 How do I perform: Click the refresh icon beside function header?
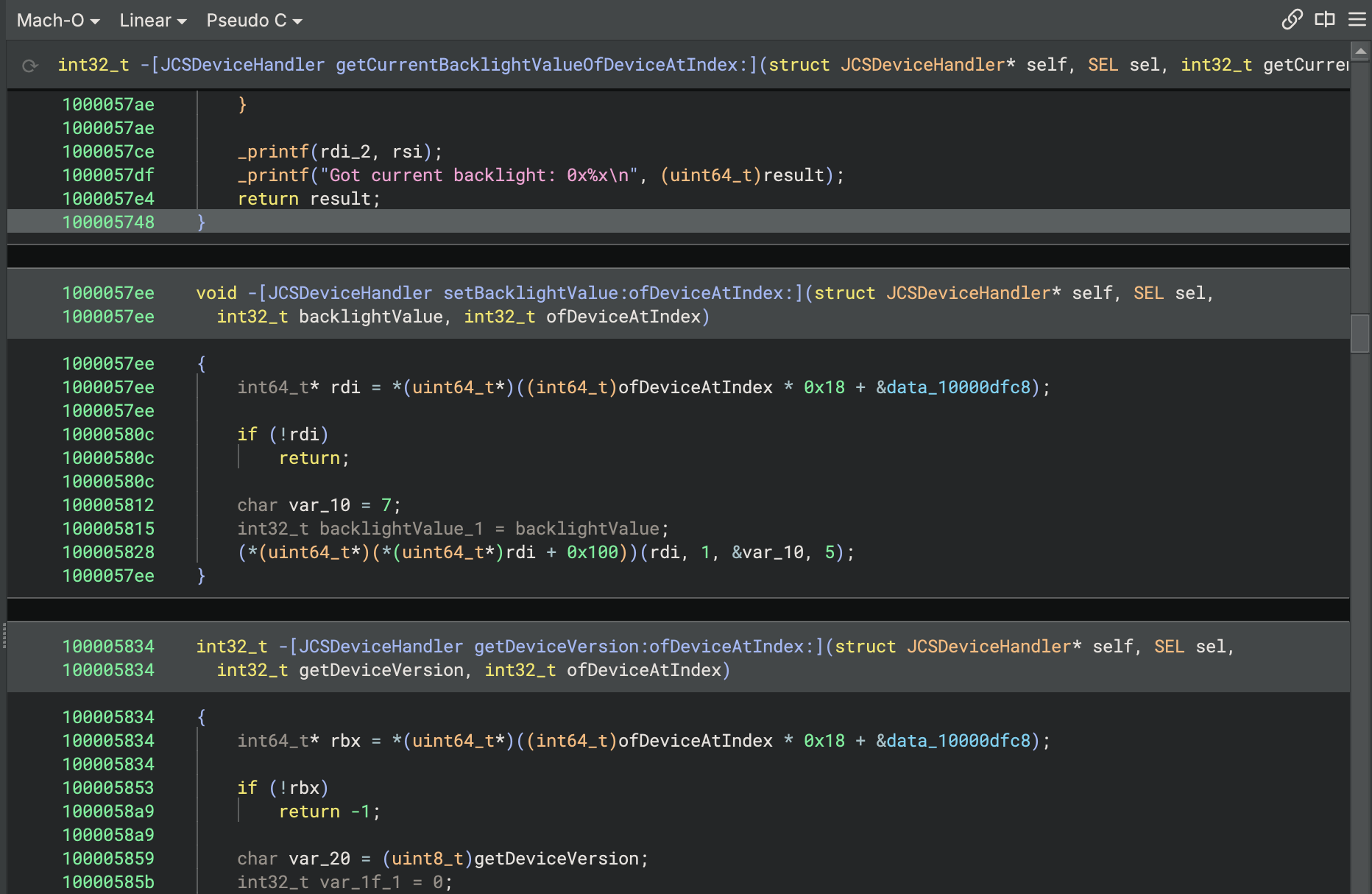click(x=30, y=66)
